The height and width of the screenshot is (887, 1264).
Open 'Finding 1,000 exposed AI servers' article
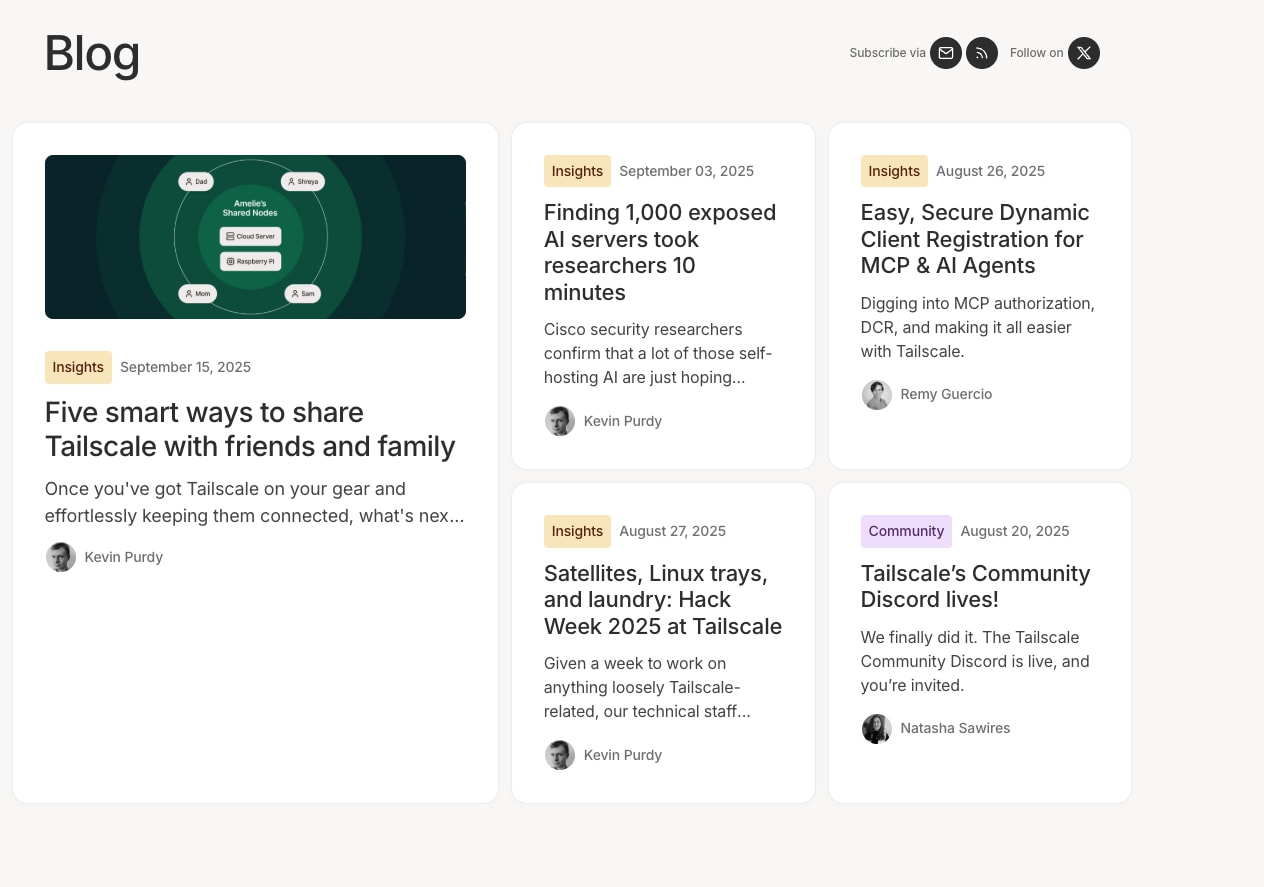point(660,252)
